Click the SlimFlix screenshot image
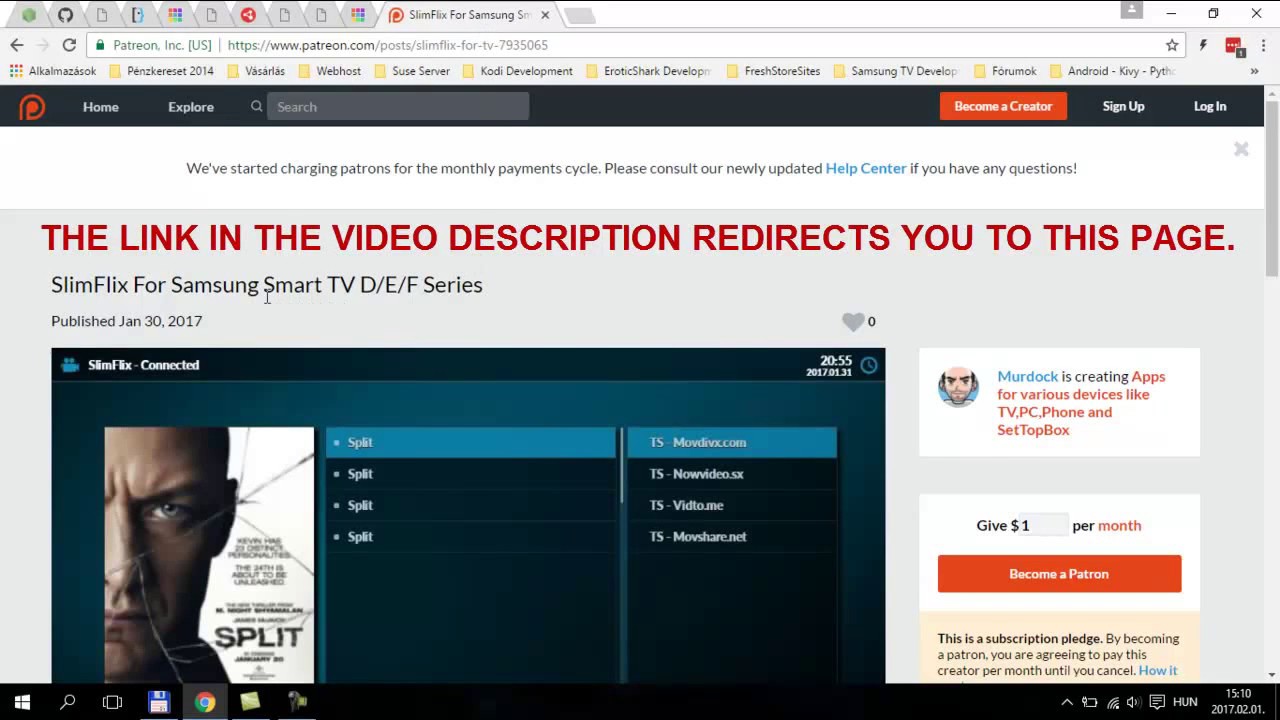The height and width of the screenshot is (720, 1280). 468,516
